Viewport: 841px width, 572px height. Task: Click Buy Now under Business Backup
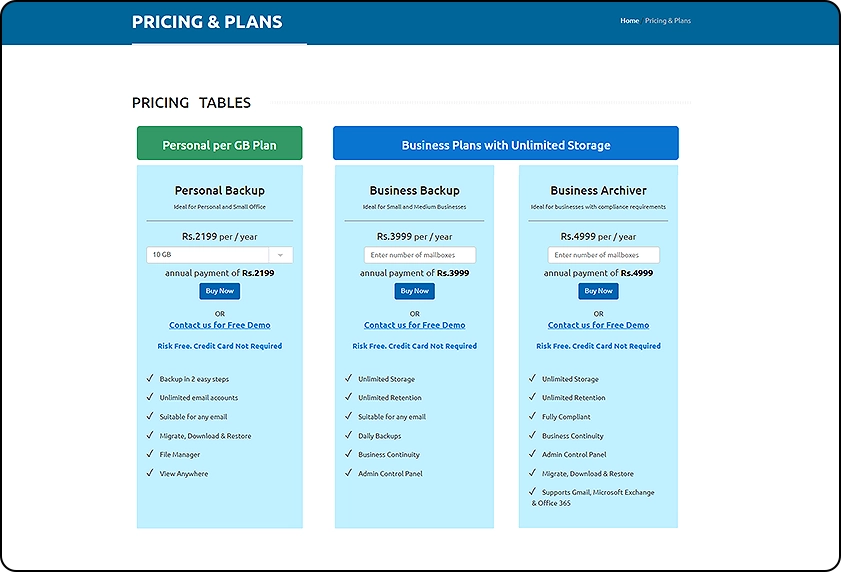point(414,291)
